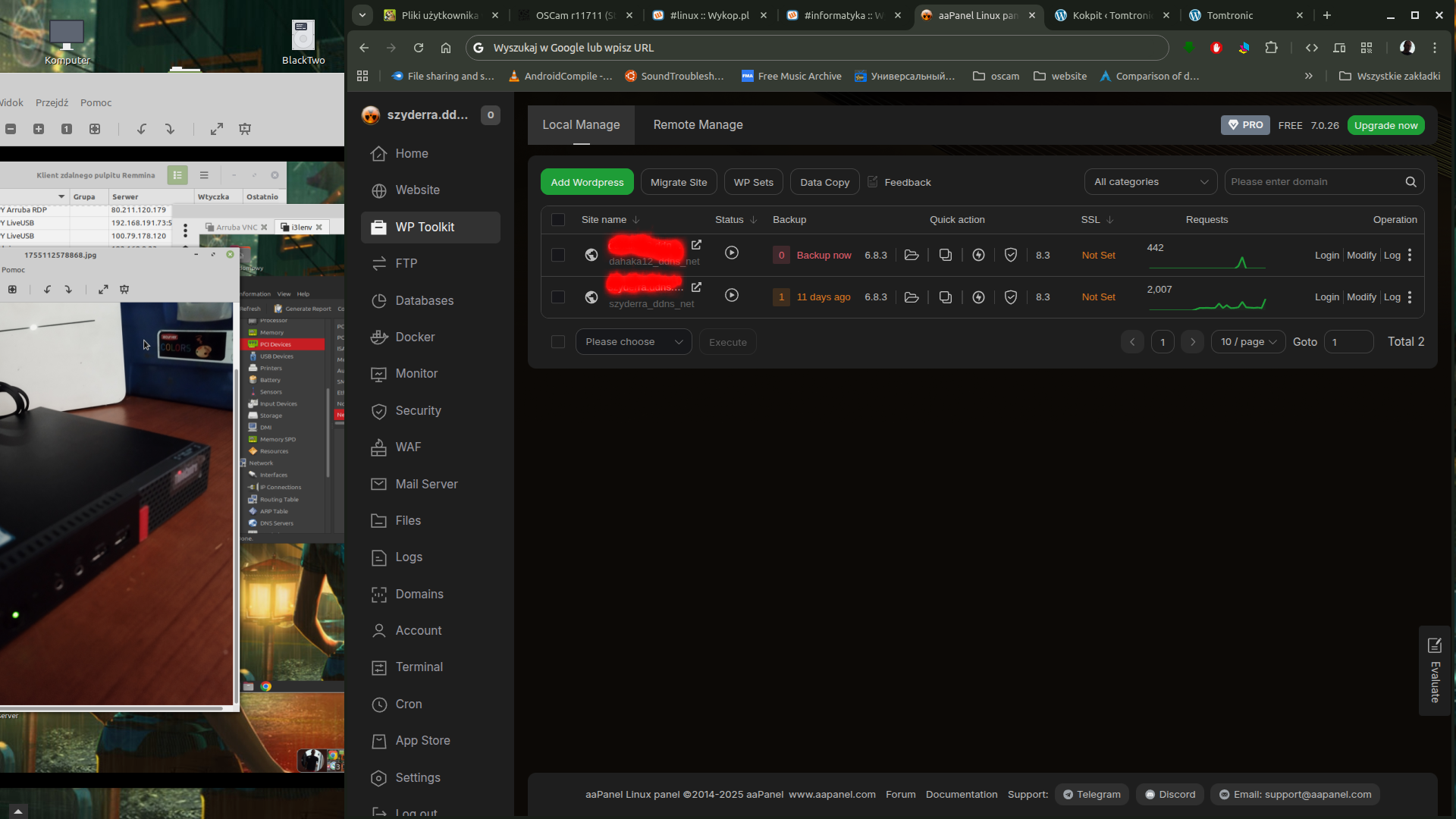1456x819 pixels.
Task: Open the Please choose batch action dropdown
Action: pos(633,342)
